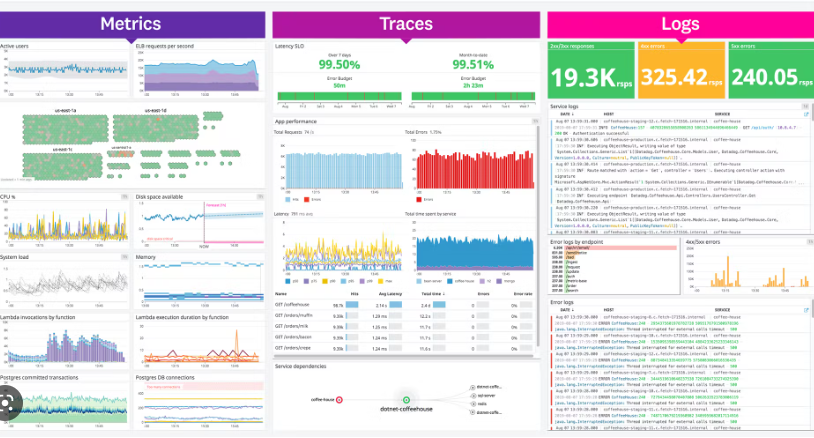Open the App performance widget options icon
Viewport: 814px width, 438px height.
536,121
